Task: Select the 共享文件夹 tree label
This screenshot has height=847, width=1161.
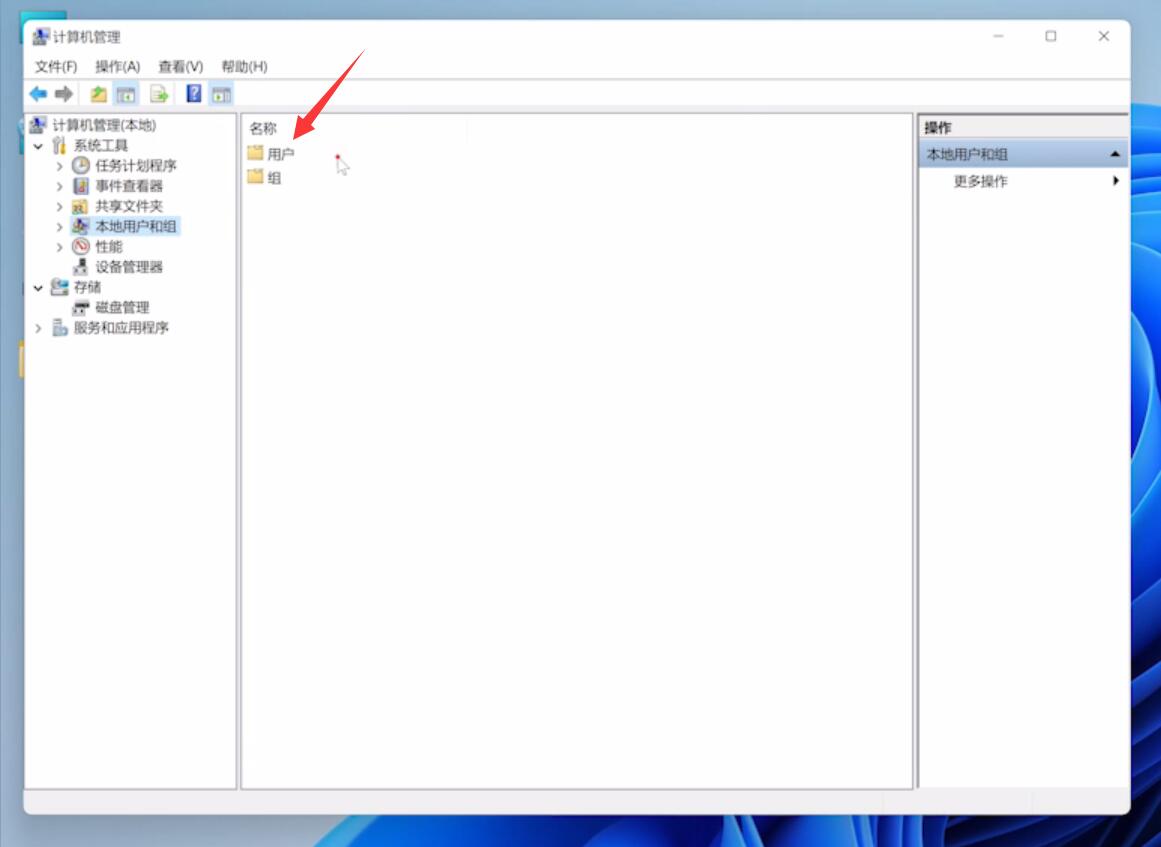Action: [x=129, y=206]
